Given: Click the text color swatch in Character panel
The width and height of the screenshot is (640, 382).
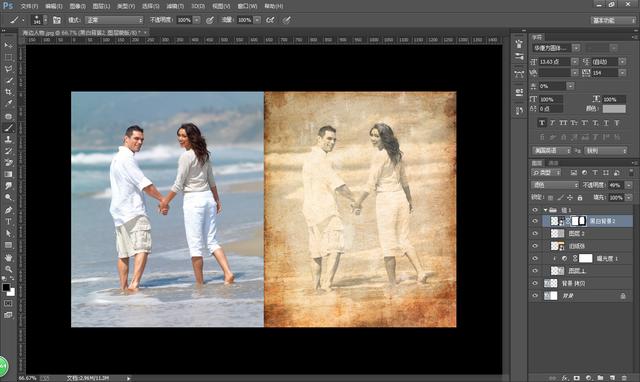Looking at the screenshot, I should coord(614,109).
